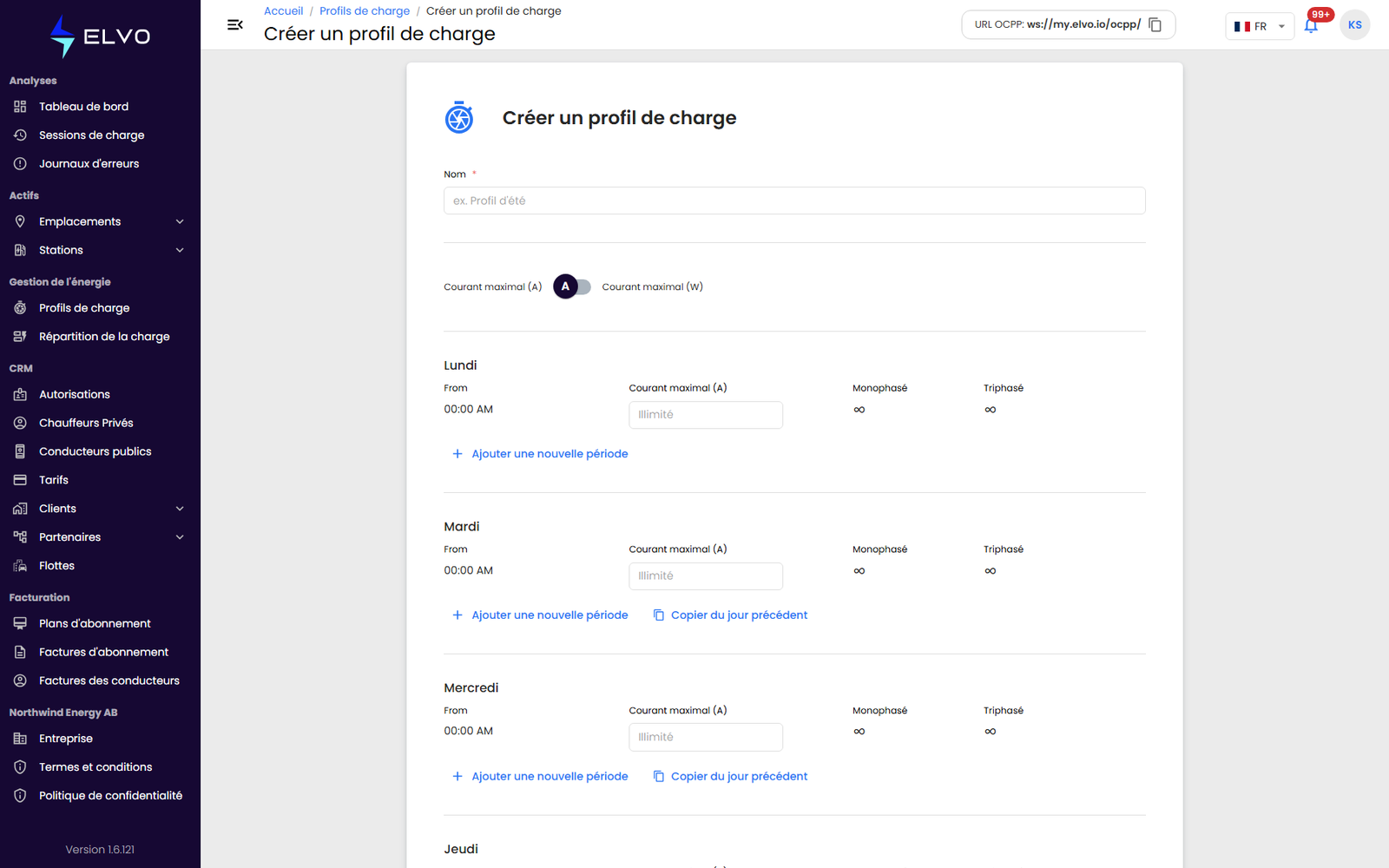The height and width of the screenshot is (868, 1389).
Task: Add a new period for Lundi
Action: pos(540,454)
